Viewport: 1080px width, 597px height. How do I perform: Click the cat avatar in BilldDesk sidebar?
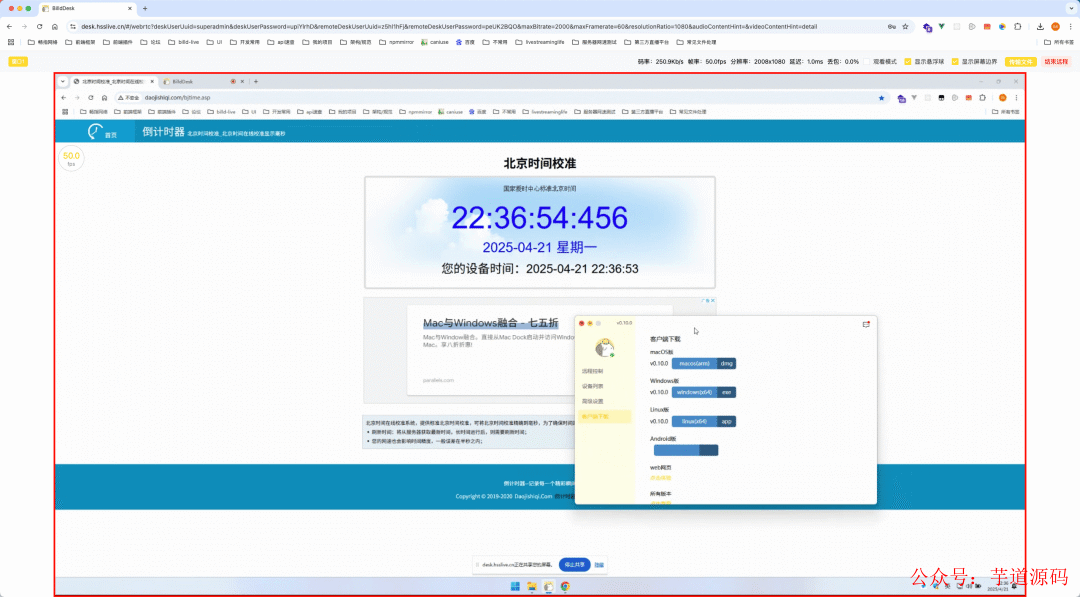point(605,348)
